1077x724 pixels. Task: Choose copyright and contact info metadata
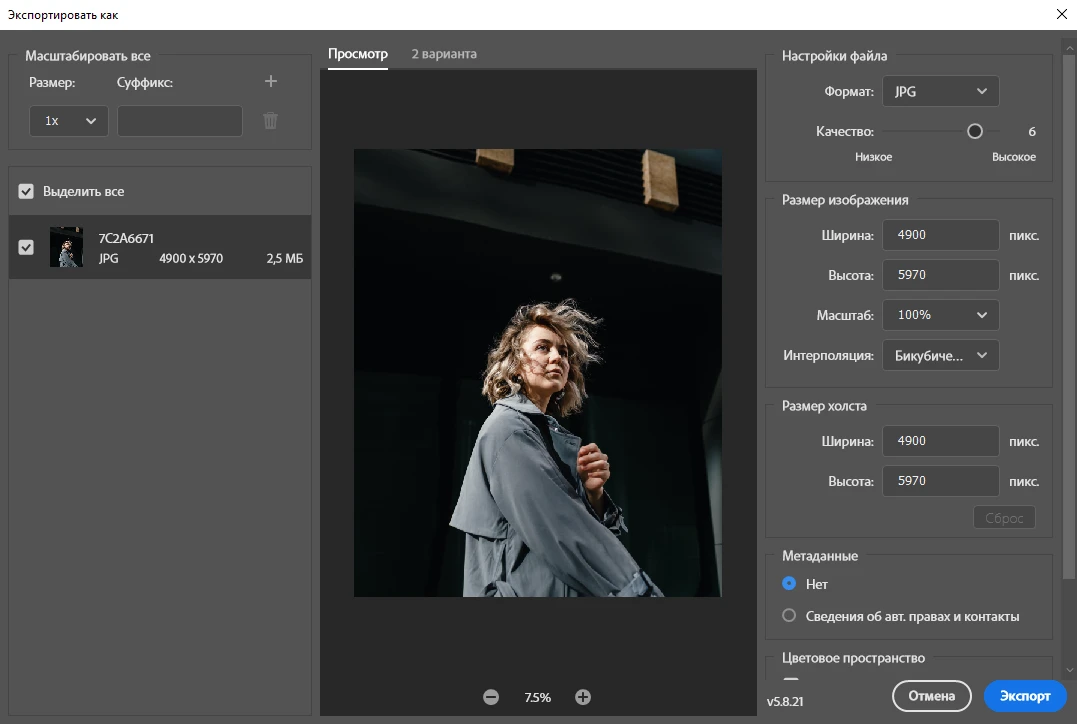789,616
